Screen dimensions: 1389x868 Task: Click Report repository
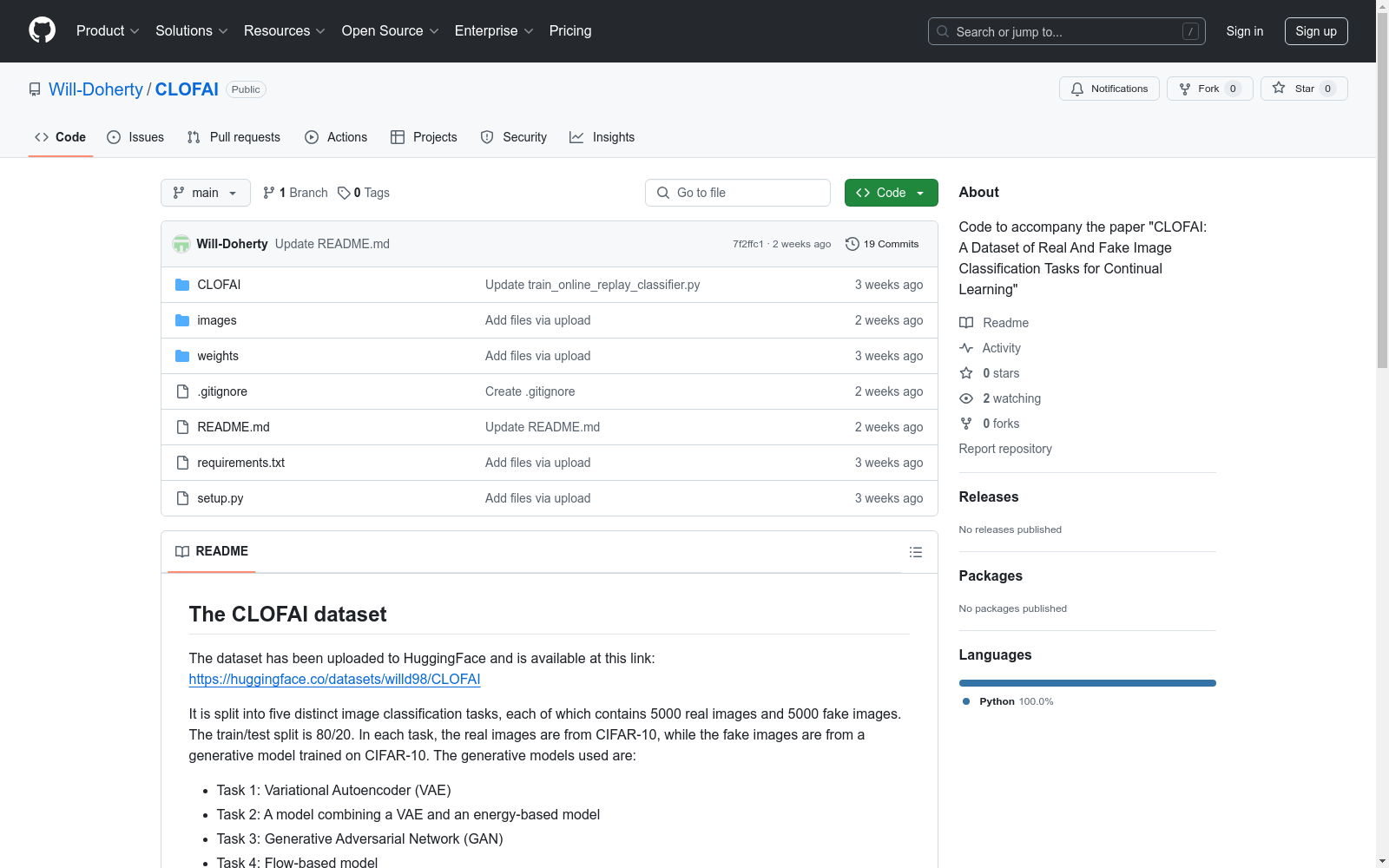1005,449
